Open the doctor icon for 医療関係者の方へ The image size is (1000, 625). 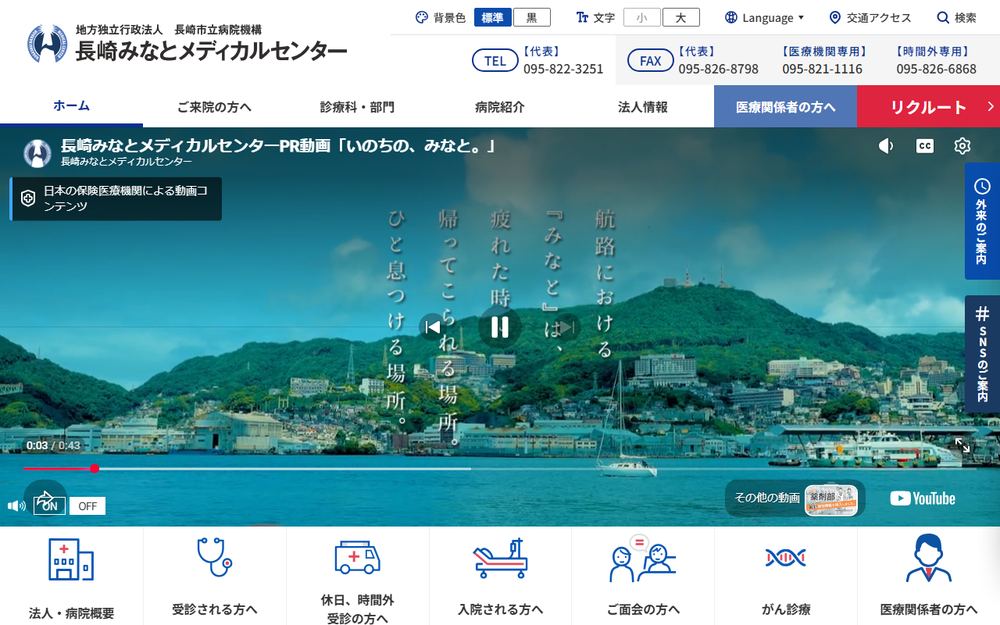(x=929, y=558)
